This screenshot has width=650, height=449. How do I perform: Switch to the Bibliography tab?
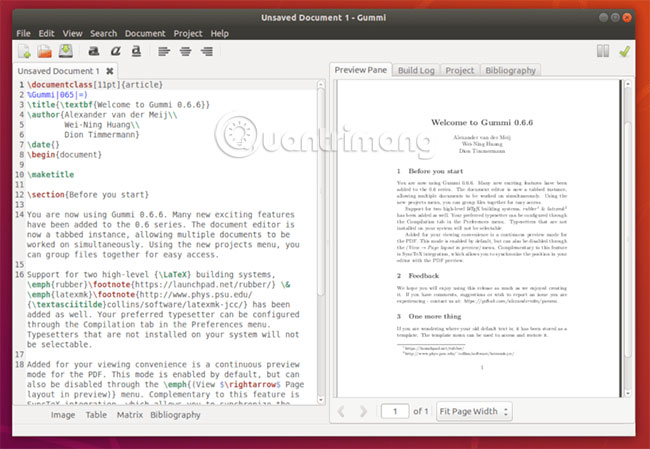tap(511, 70)
